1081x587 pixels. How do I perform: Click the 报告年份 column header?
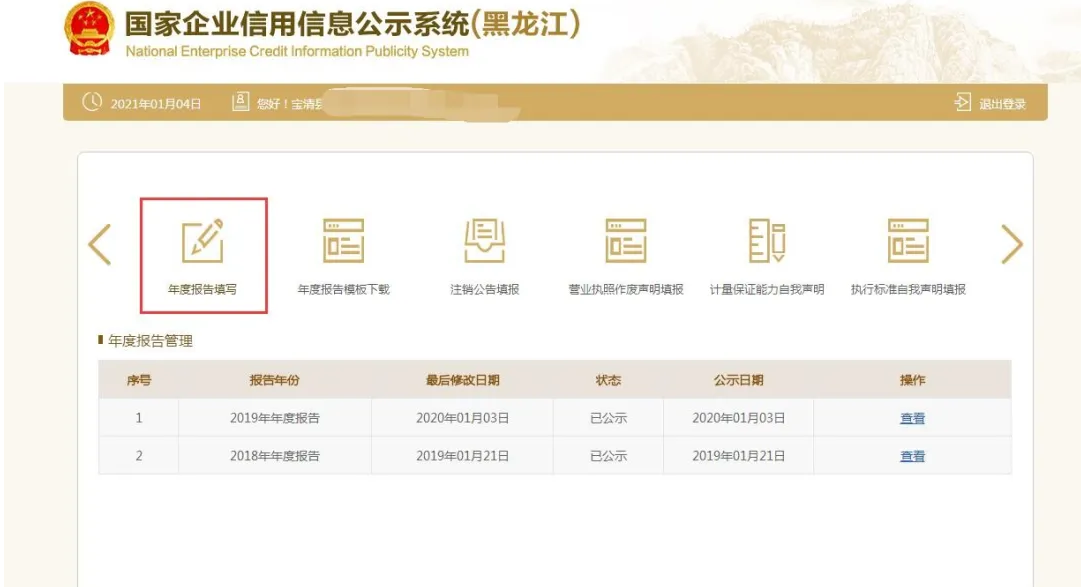[x=275, y=380]
